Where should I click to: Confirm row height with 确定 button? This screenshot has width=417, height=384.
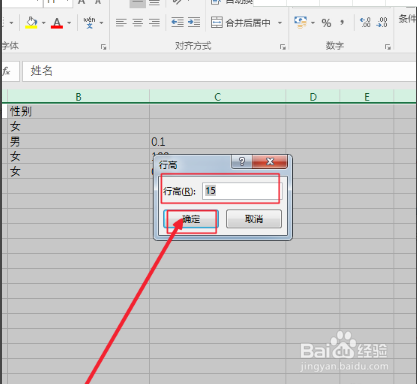191,219
